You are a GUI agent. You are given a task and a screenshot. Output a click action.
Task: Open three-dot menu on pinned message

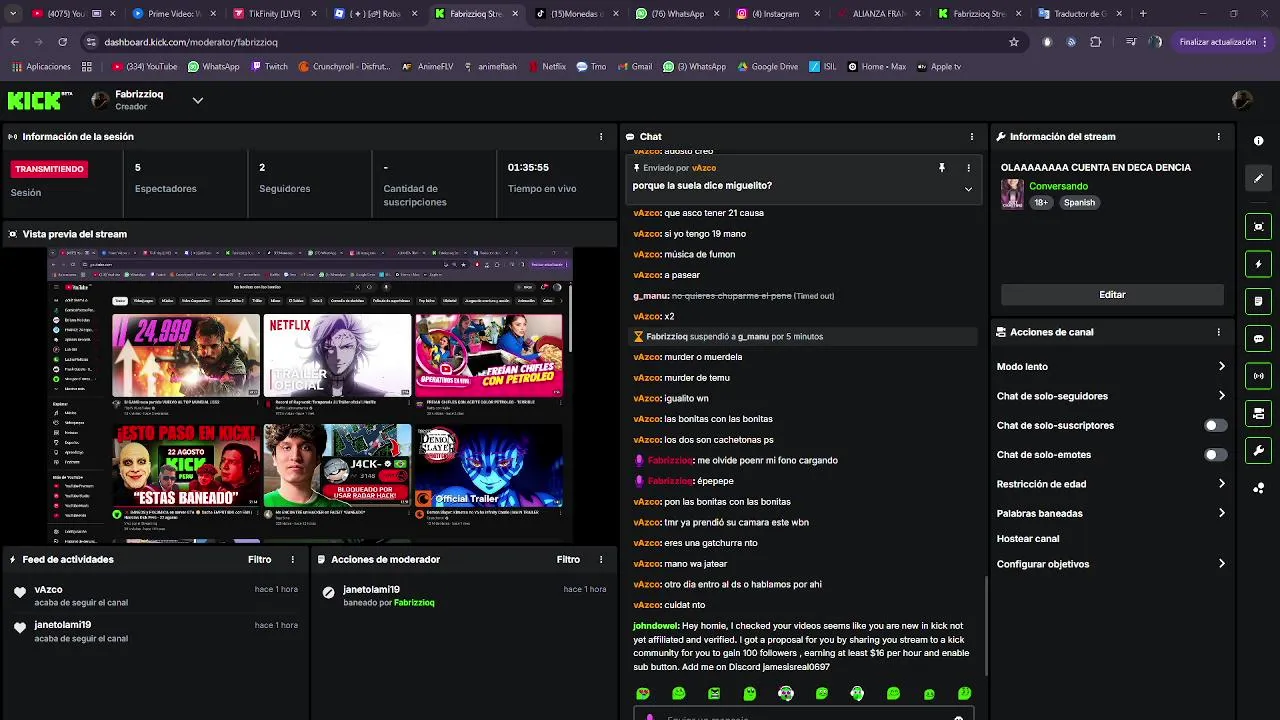968,168
